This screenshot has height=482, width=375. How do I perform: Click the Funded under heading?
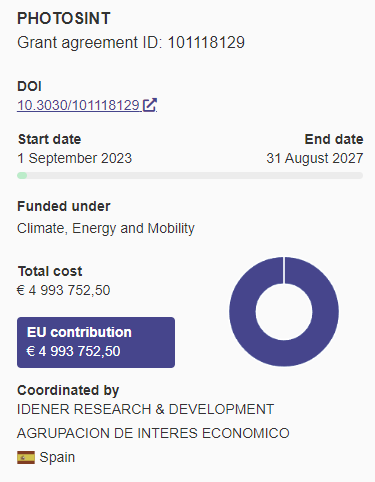pos(64,206)
